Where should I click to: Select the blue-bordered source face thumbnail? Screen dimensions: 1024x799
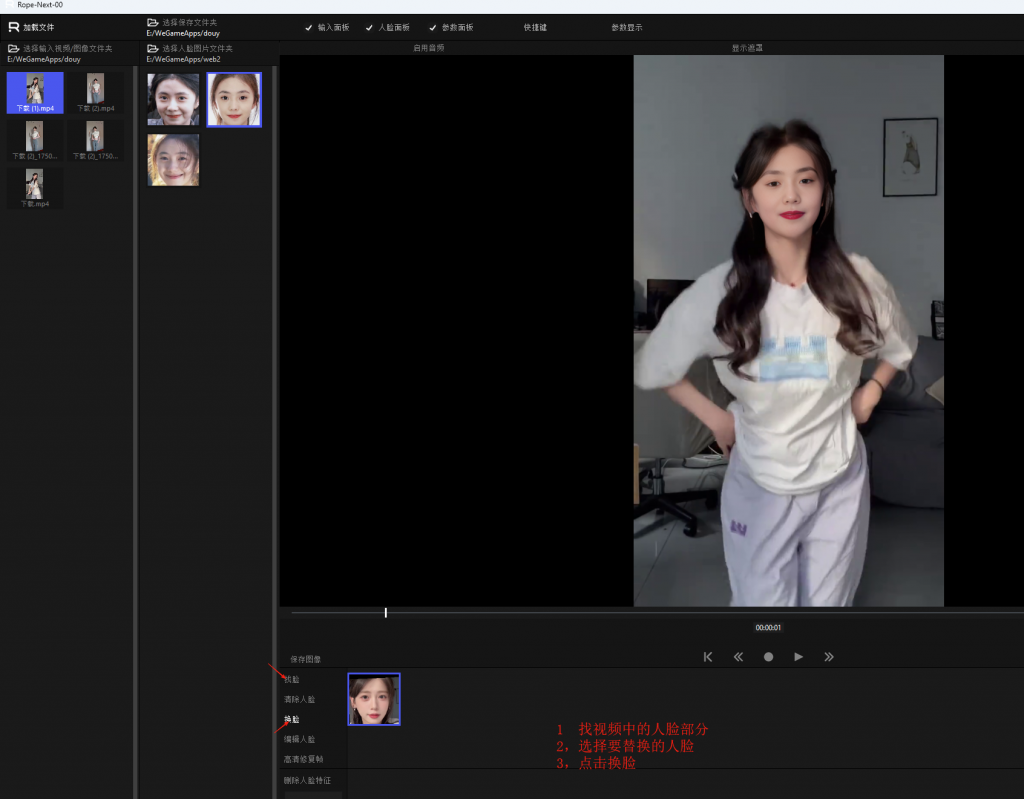pos(234,99)
